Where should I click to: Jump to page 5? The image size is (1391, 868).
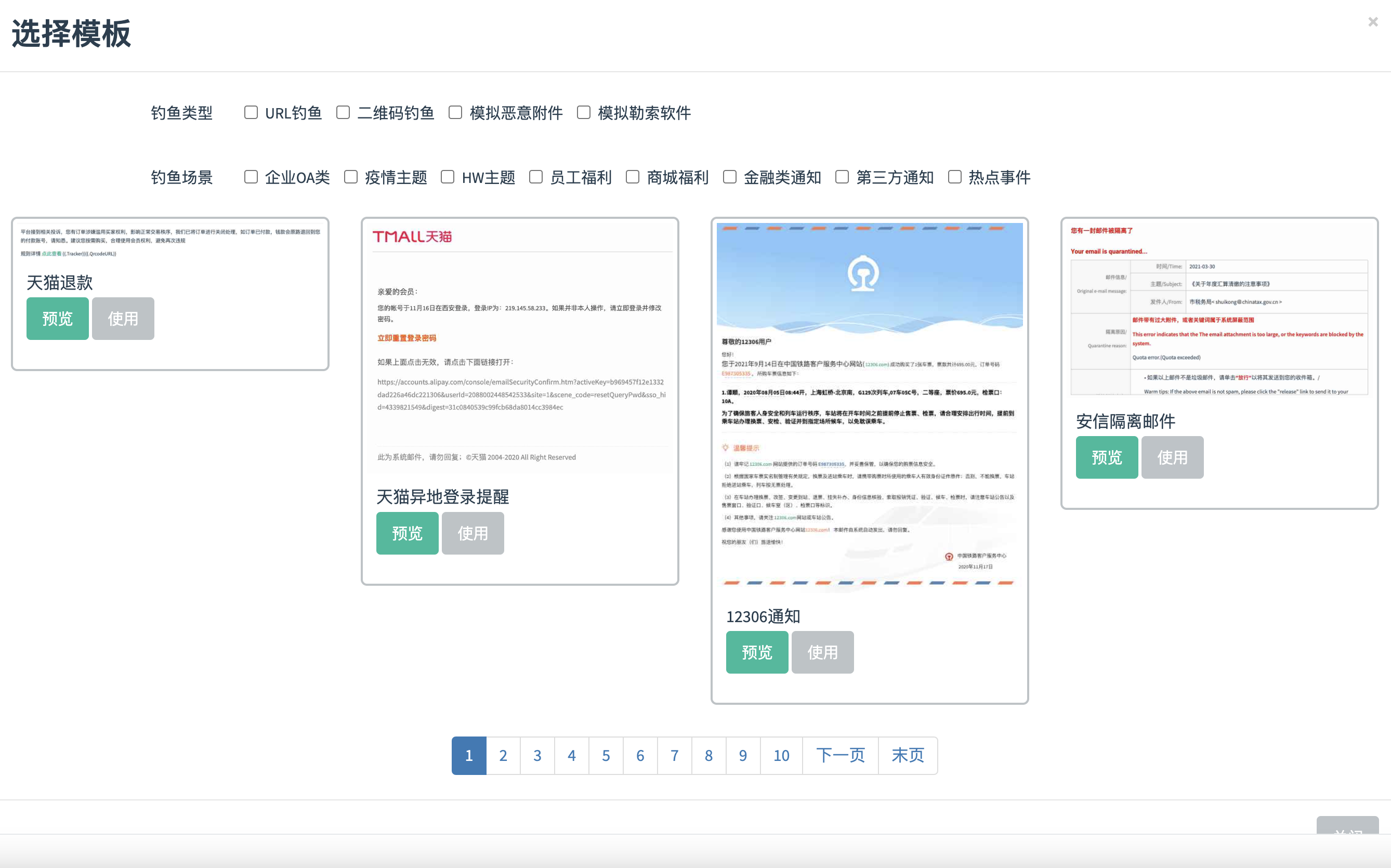606,756
